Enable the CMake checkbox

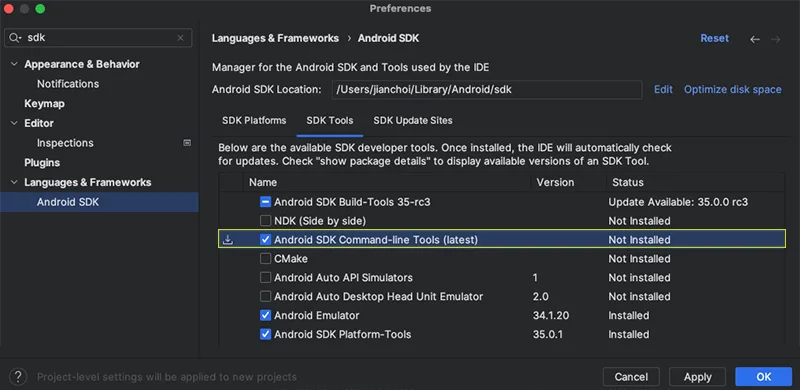pos(265,259)
